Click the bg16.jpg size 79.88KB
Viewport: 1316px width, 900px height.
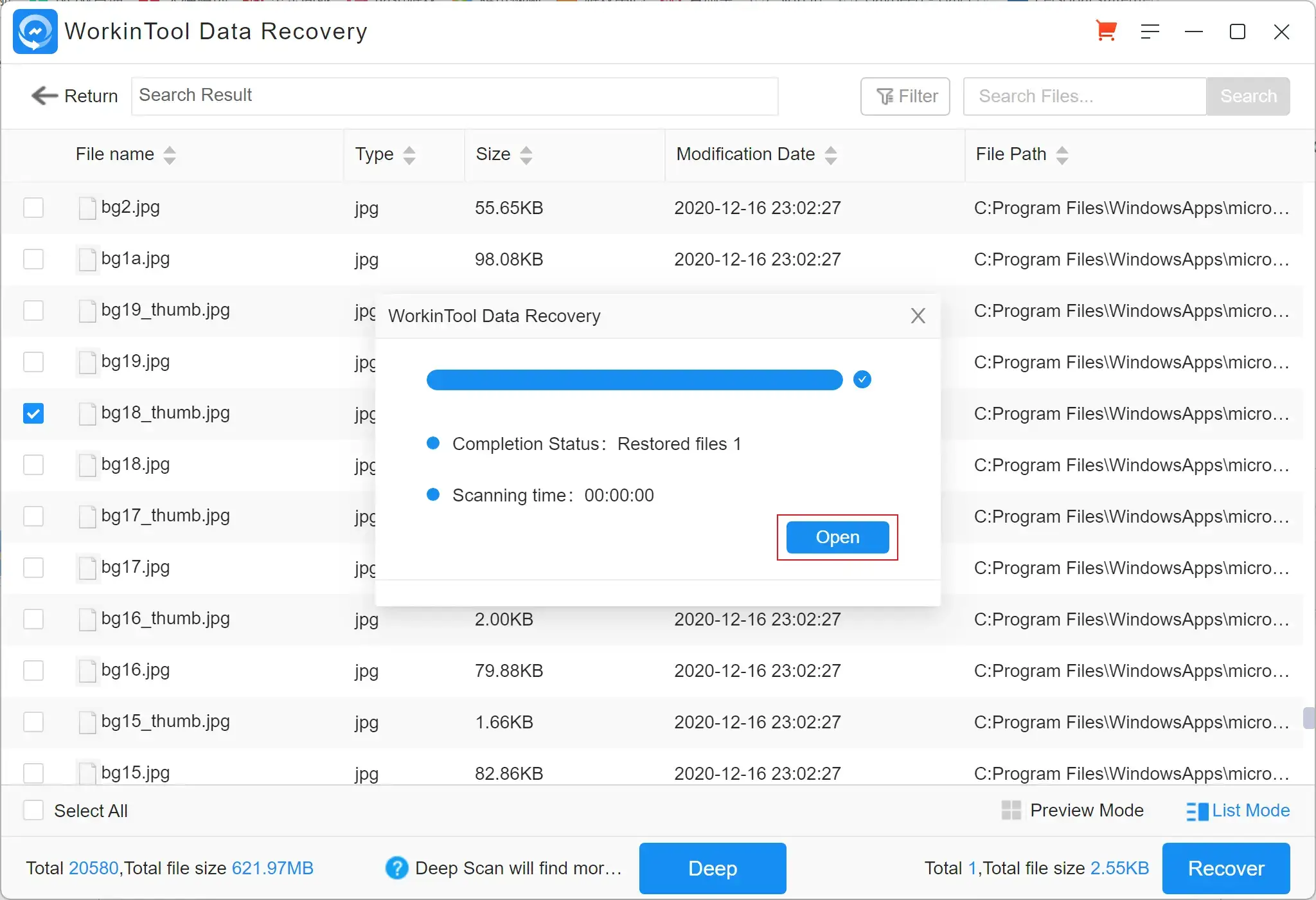point(509,670)
